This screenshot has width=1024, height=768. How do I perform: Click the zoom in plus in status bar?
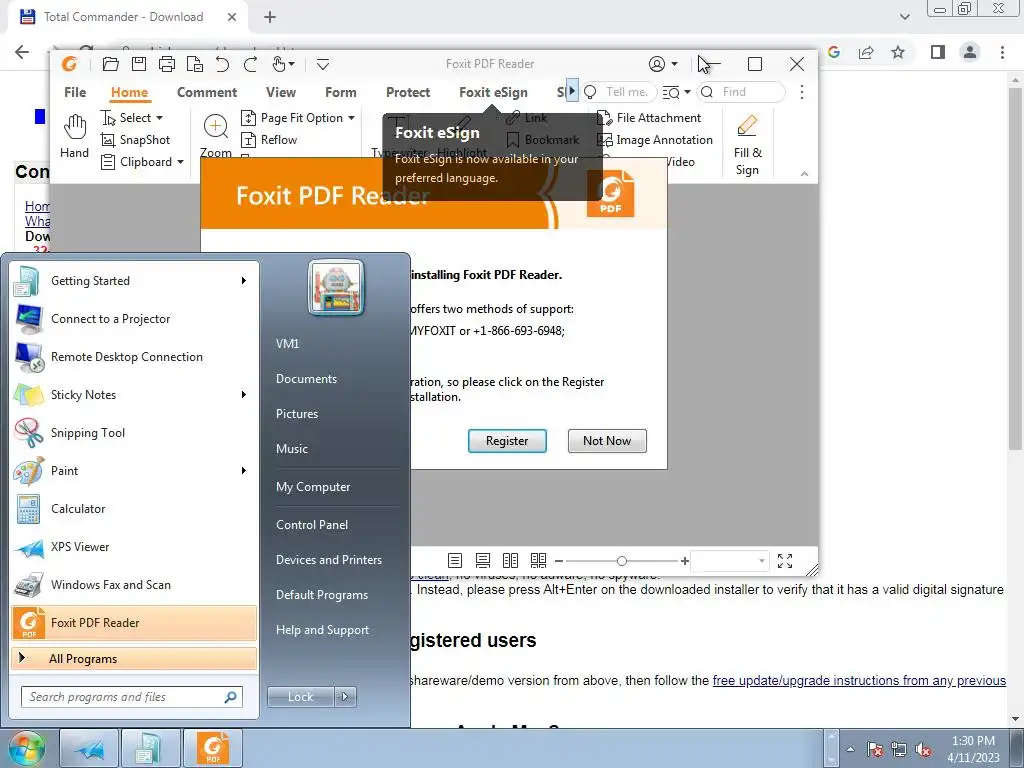pyautogui.click(x=684, y=561)
